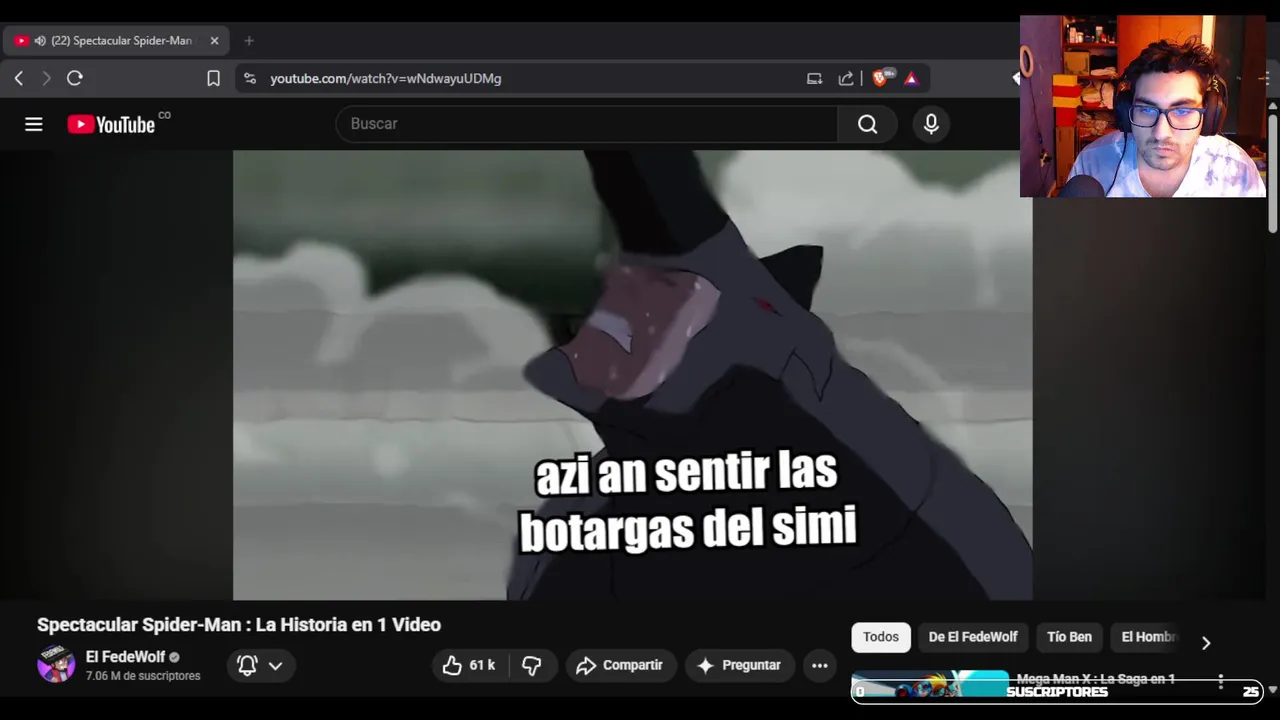Select the De El FedeWolf filter chip
The width and height of the screenshot is (1280, 720).
click(973, 637)
